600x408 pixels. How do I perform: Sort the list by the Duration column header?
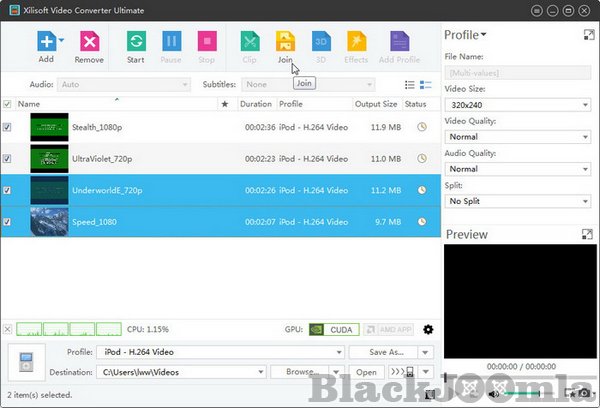coord(256,104)
